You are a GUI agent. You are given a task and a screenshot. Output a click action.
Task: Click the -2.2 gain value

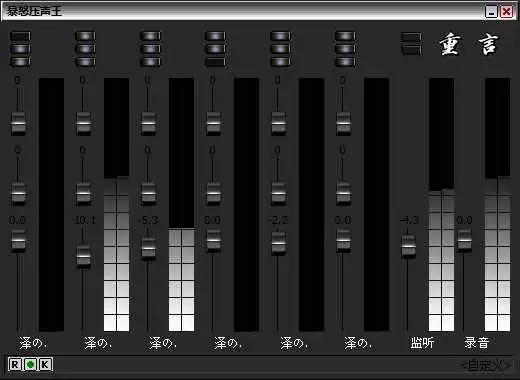click(x=278, y=220)
